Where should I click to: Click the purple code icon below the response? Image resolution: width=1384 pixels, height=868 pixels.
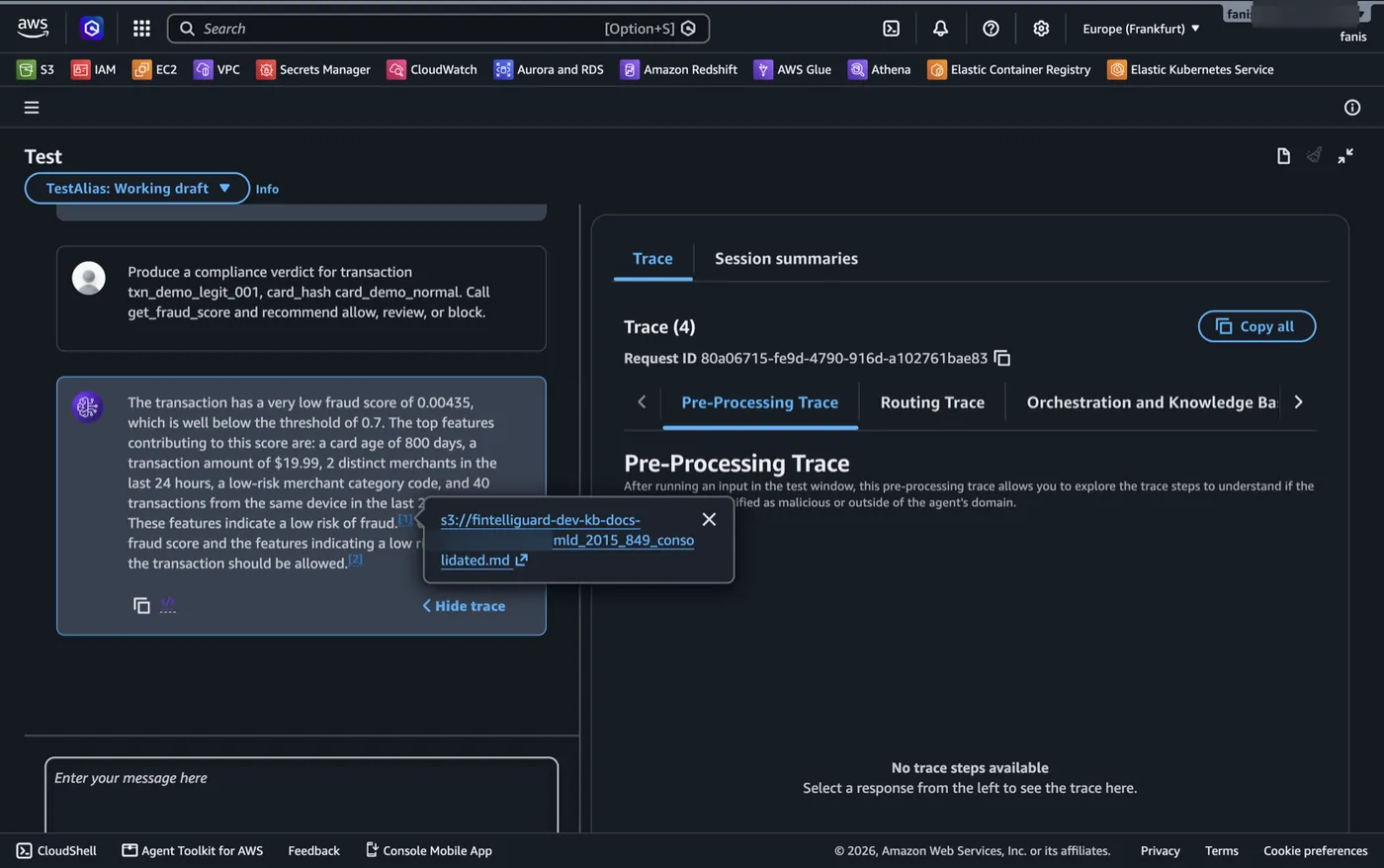[x=168, y=605]
